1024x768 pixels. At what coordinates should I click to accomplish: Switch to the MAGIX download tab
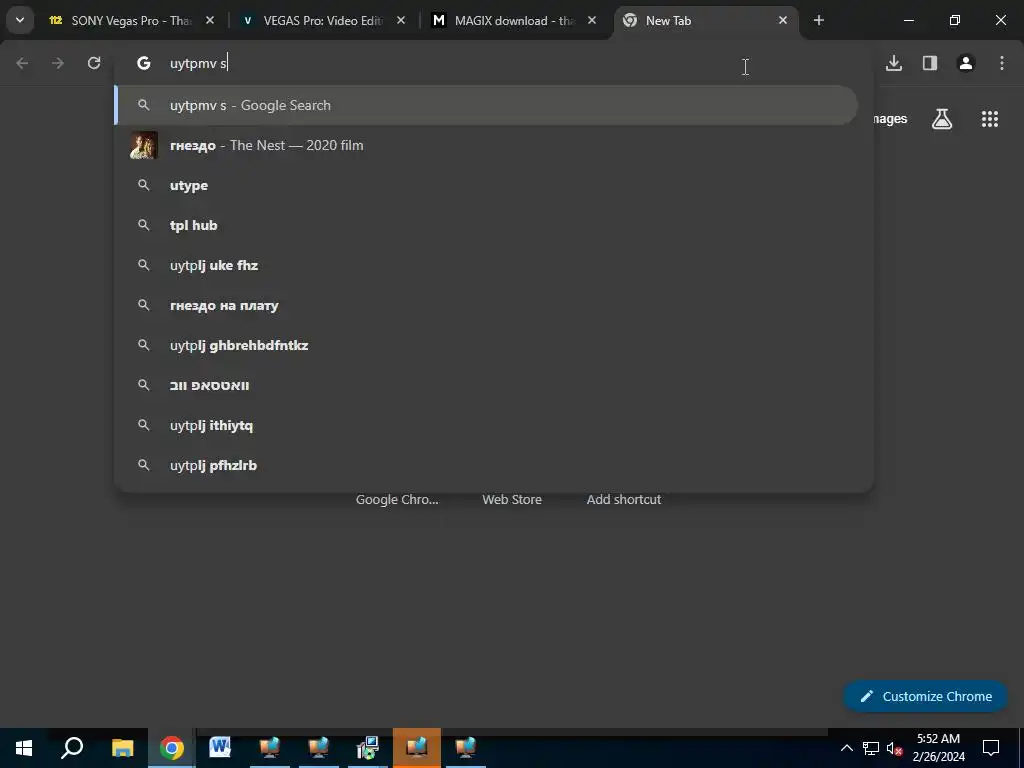click(515, 21)
